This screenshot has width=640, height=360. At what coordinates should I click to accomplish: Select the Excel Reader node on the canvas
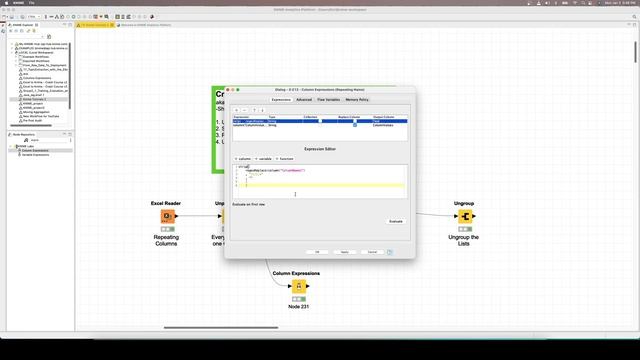pos(167,216)
